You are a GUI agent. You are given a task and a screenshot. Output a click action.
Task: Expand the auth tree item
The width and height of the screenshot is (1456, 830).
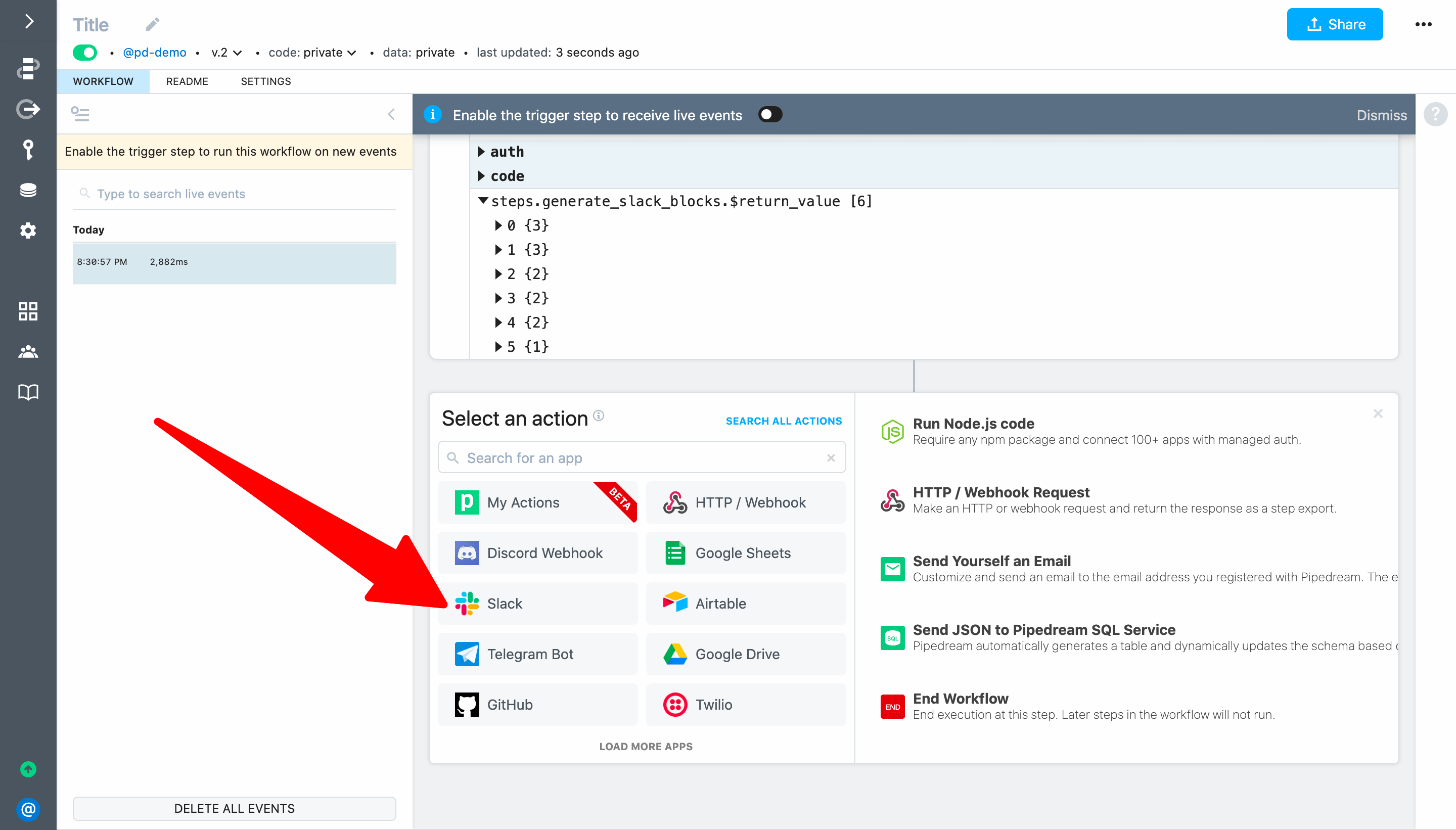482,152
